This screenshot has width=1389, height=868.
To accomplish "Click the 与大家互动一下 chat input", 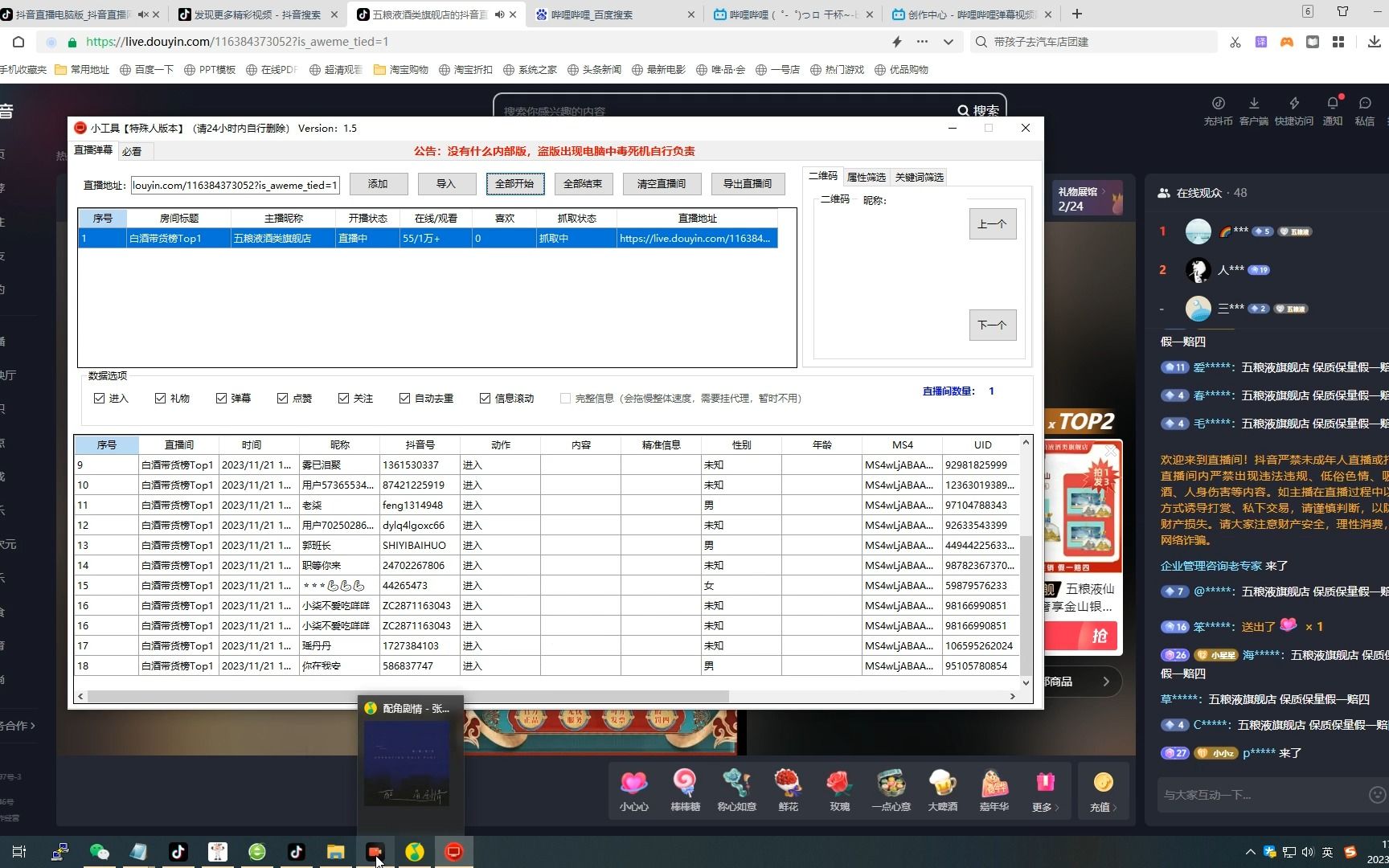I will point(1262,795).
